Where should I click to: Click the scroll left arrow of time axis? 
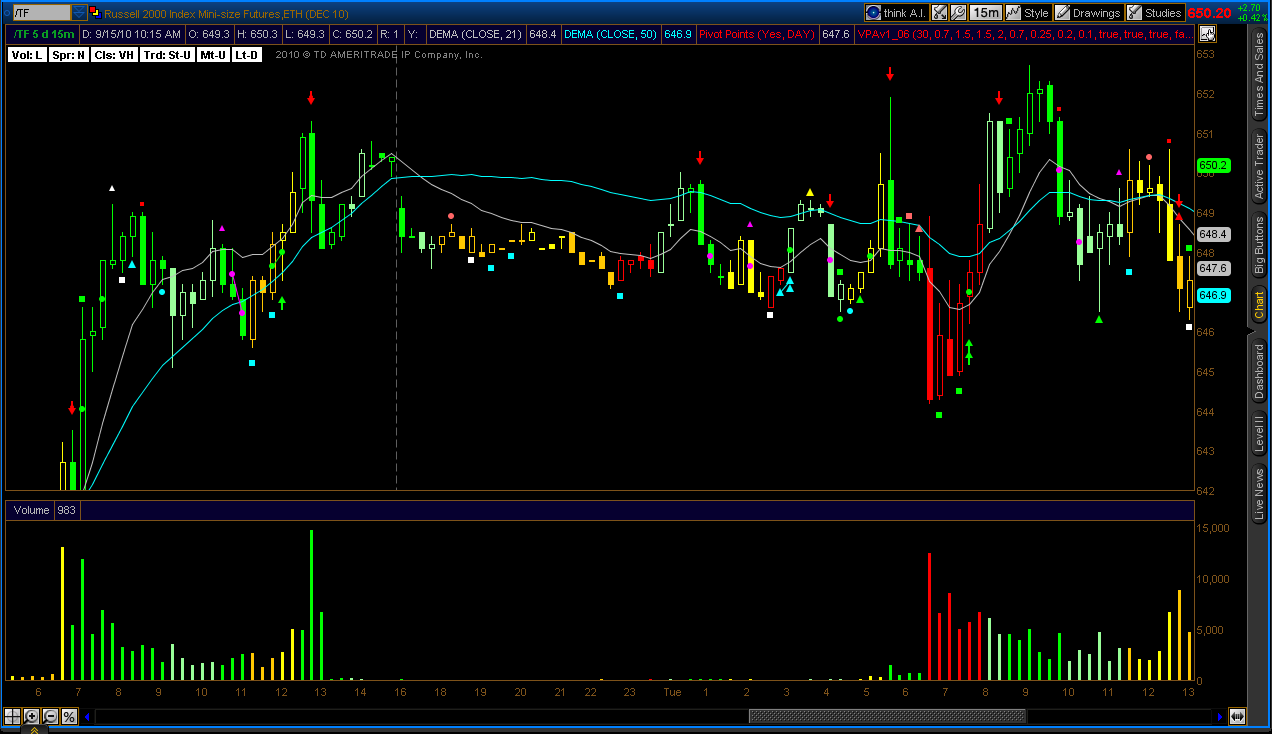[88, 716]
